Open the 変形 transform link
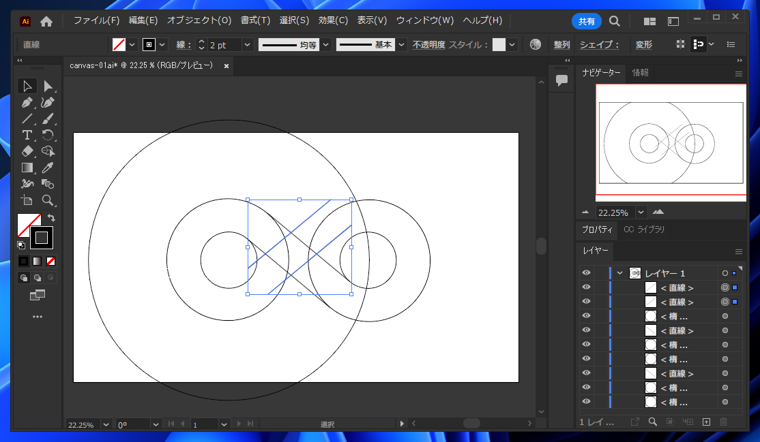Screen dimensions: 760x442 click(x=644, y=45)
